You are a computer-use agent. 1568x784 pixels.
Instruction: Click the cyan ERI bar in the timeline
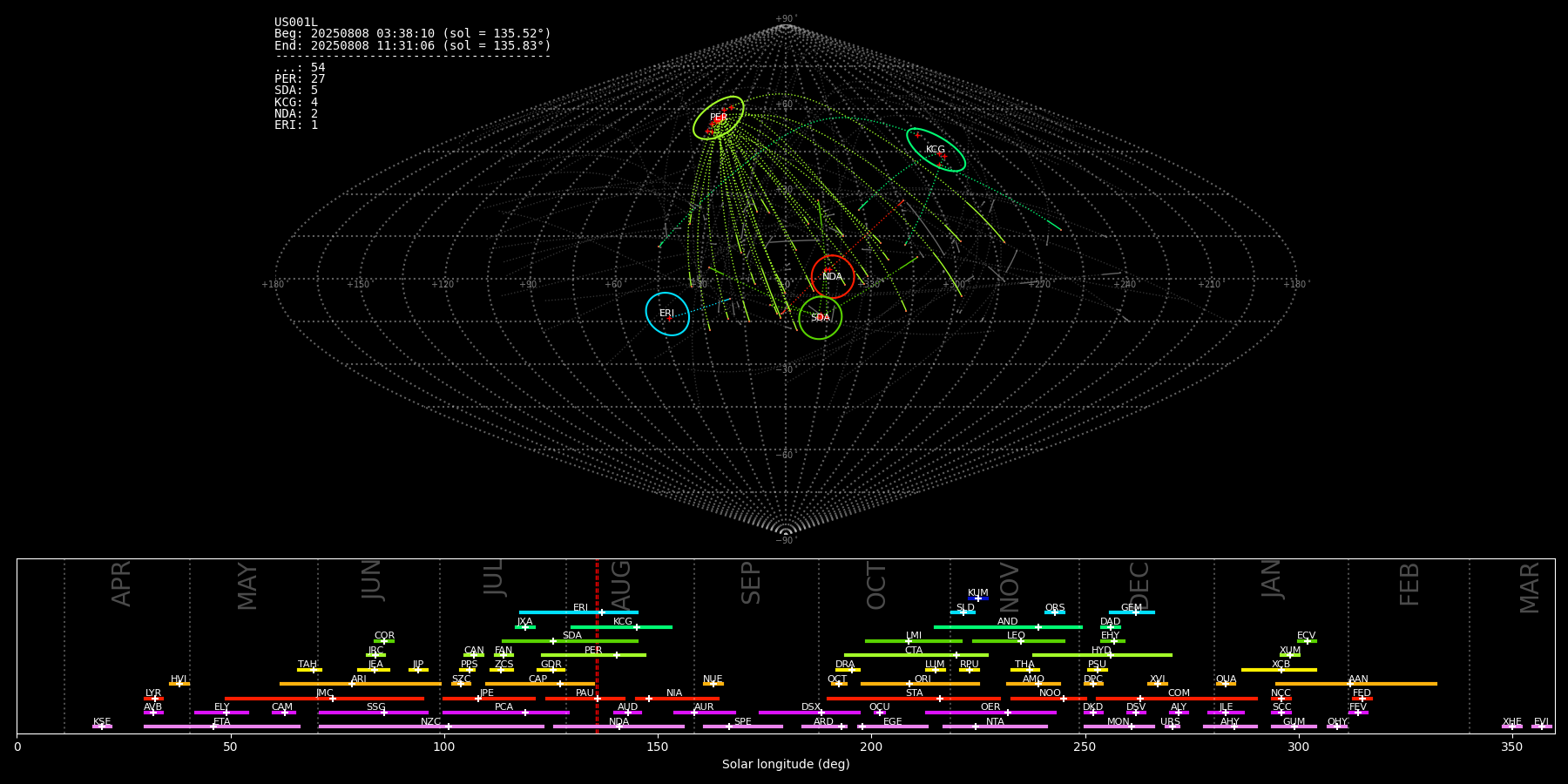578,612
